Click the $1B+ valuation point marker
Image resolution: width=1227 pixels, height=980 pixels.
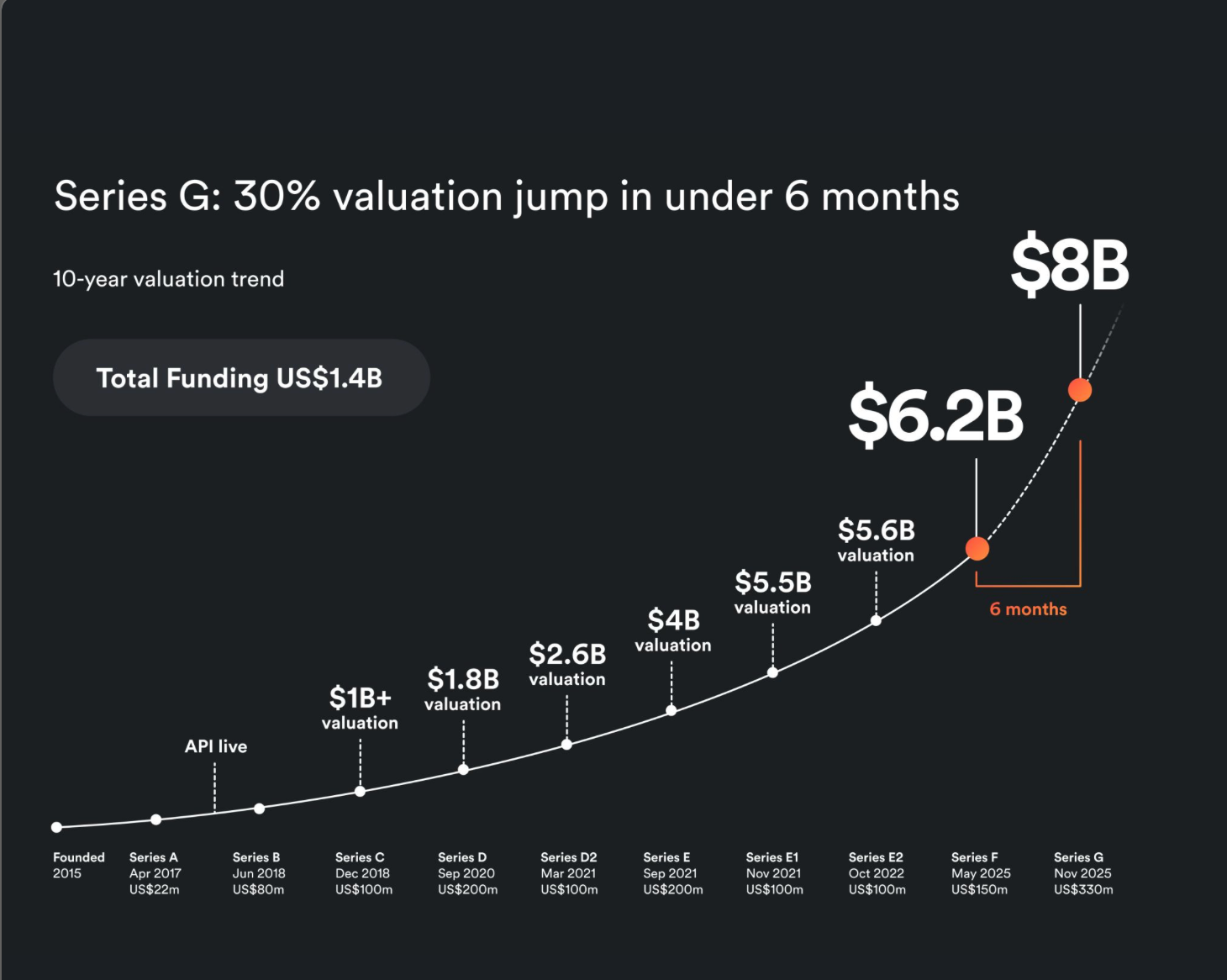coord(360,791)
